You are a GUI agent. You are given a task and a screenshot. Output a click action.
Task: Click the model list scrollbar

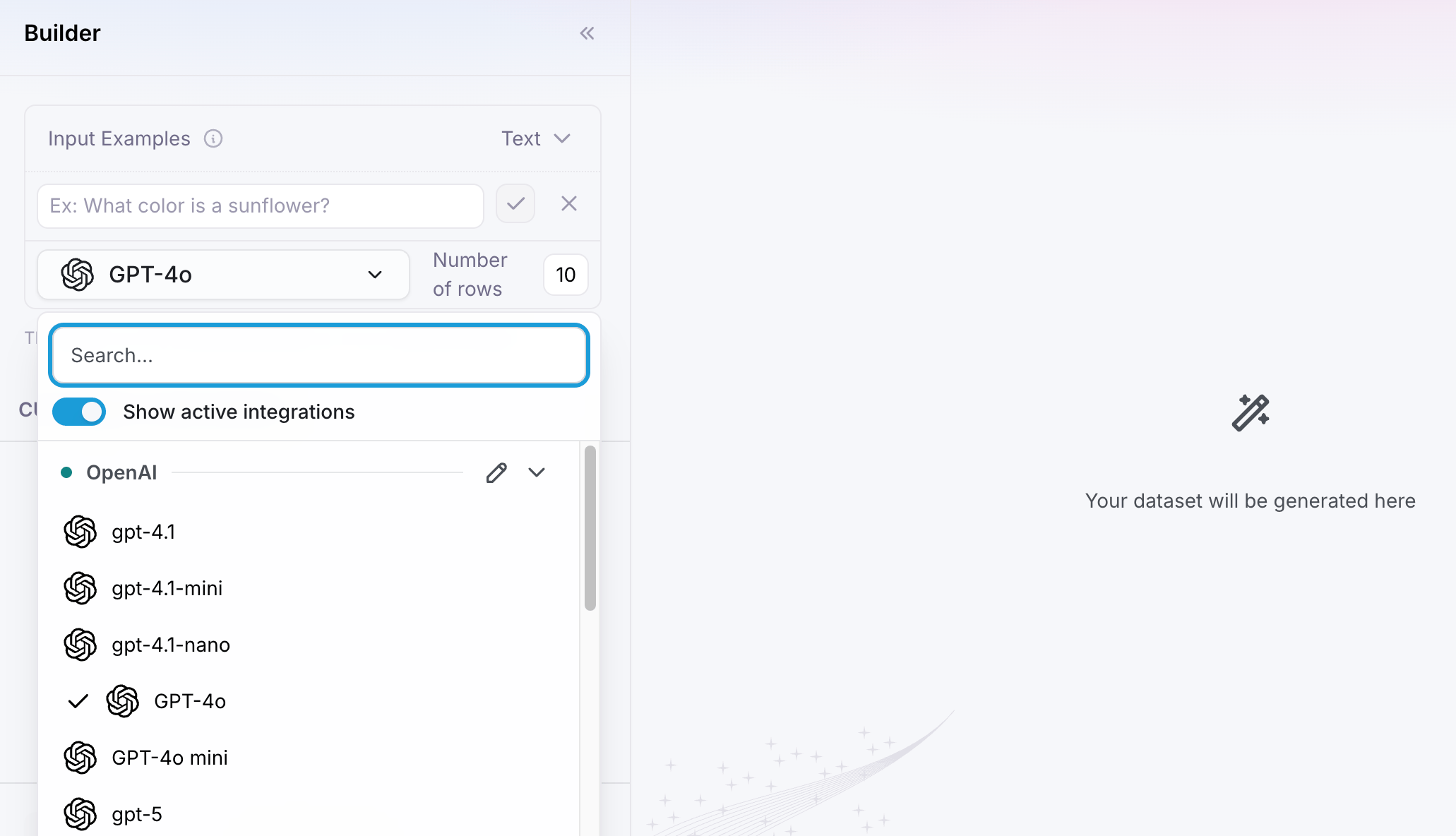click(590, 527)
